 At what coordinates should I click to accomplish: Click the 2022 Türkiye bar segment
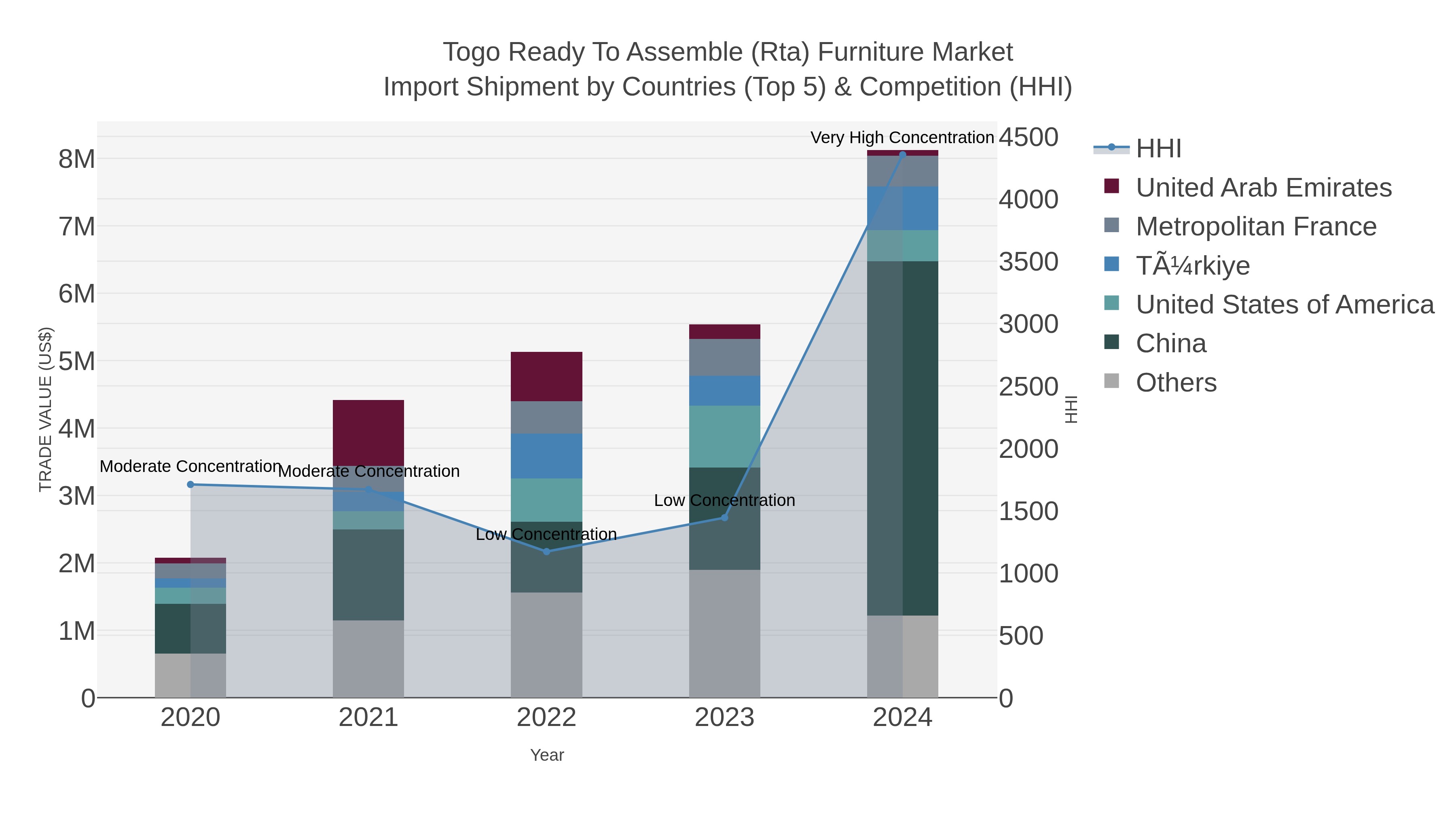(x=546, y=456)
